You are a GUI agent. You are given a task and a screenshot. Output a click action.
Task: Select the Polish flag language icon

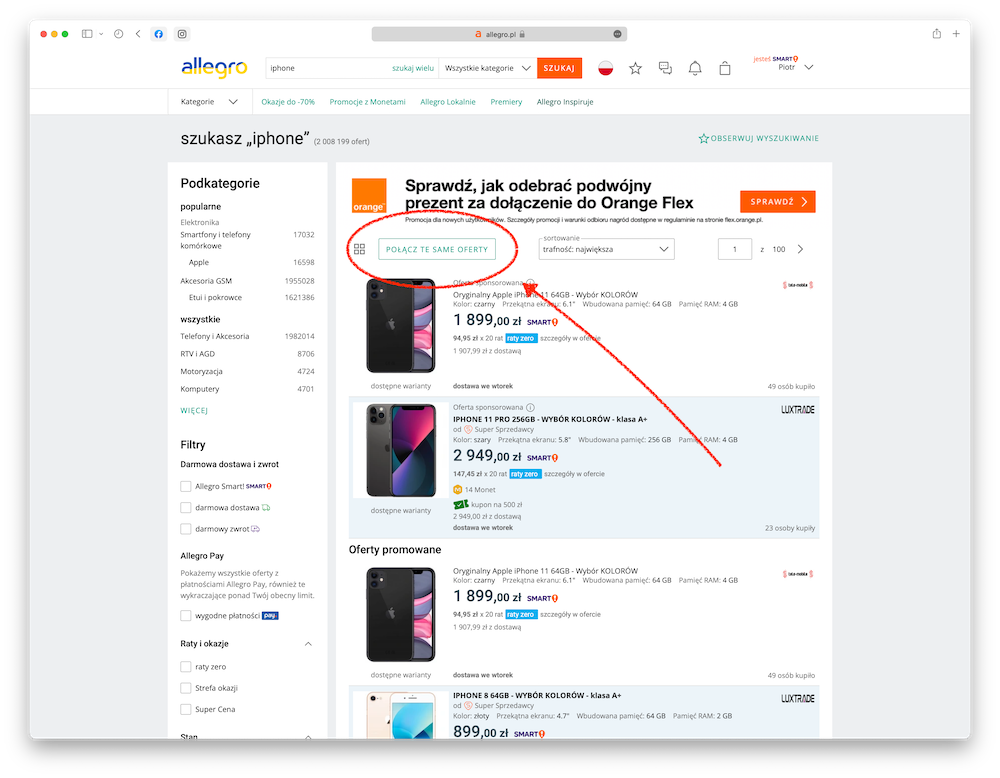point(605,68)
